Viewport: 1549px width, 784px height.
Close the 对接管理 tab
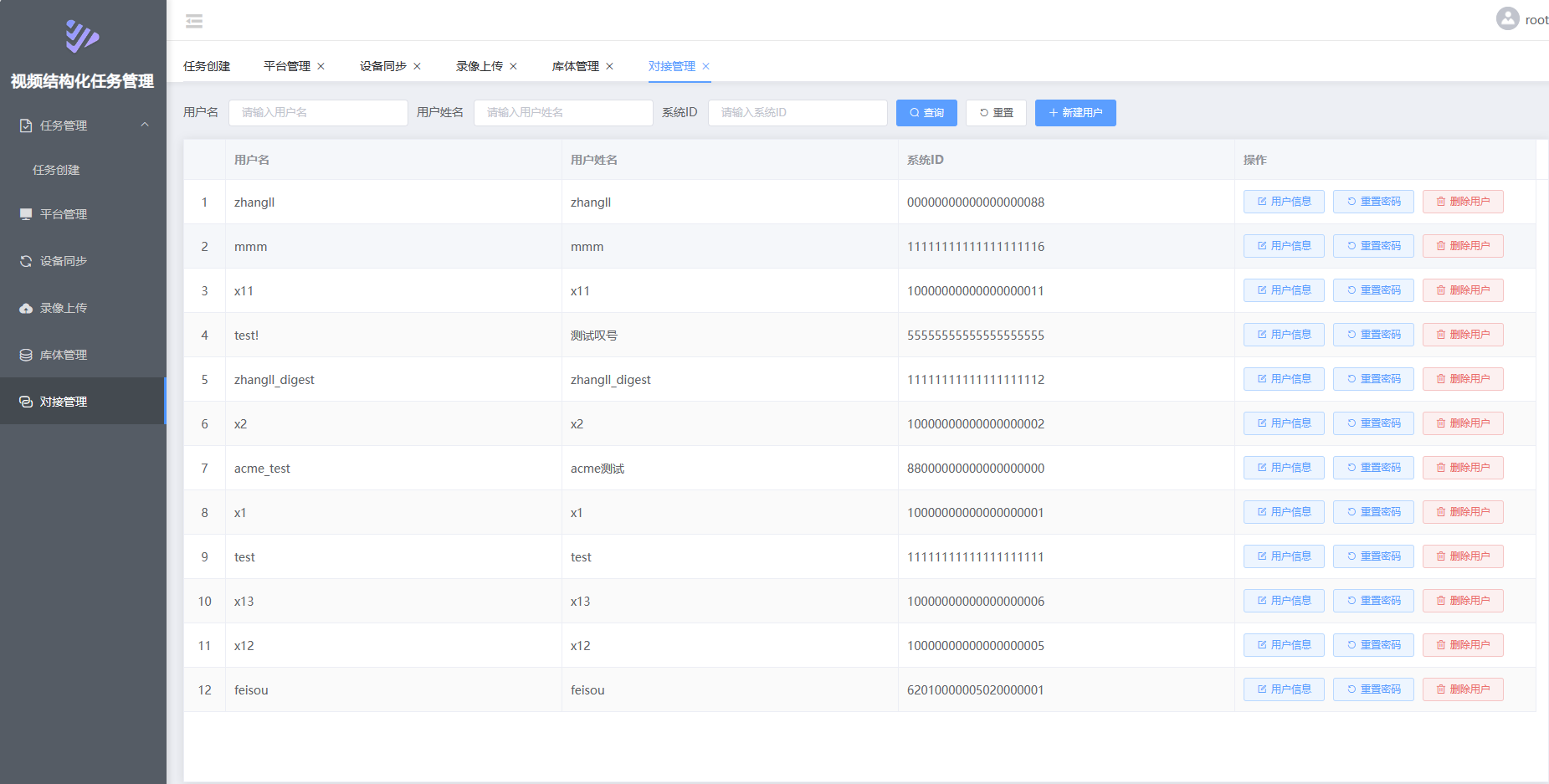click(705, 66)
